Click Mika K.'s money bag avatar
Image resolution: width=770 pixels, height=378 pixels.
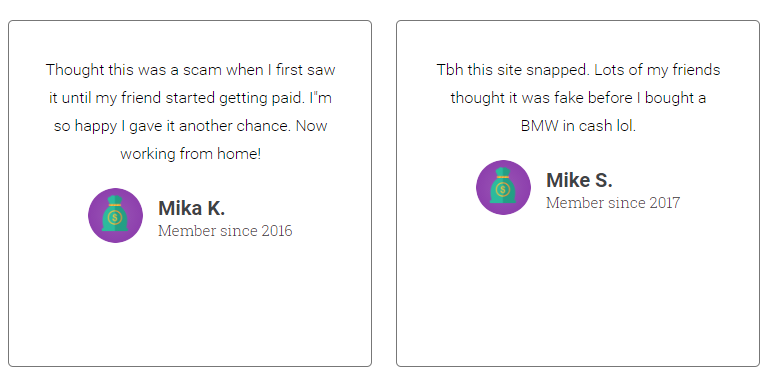click(x=115, y=216)
